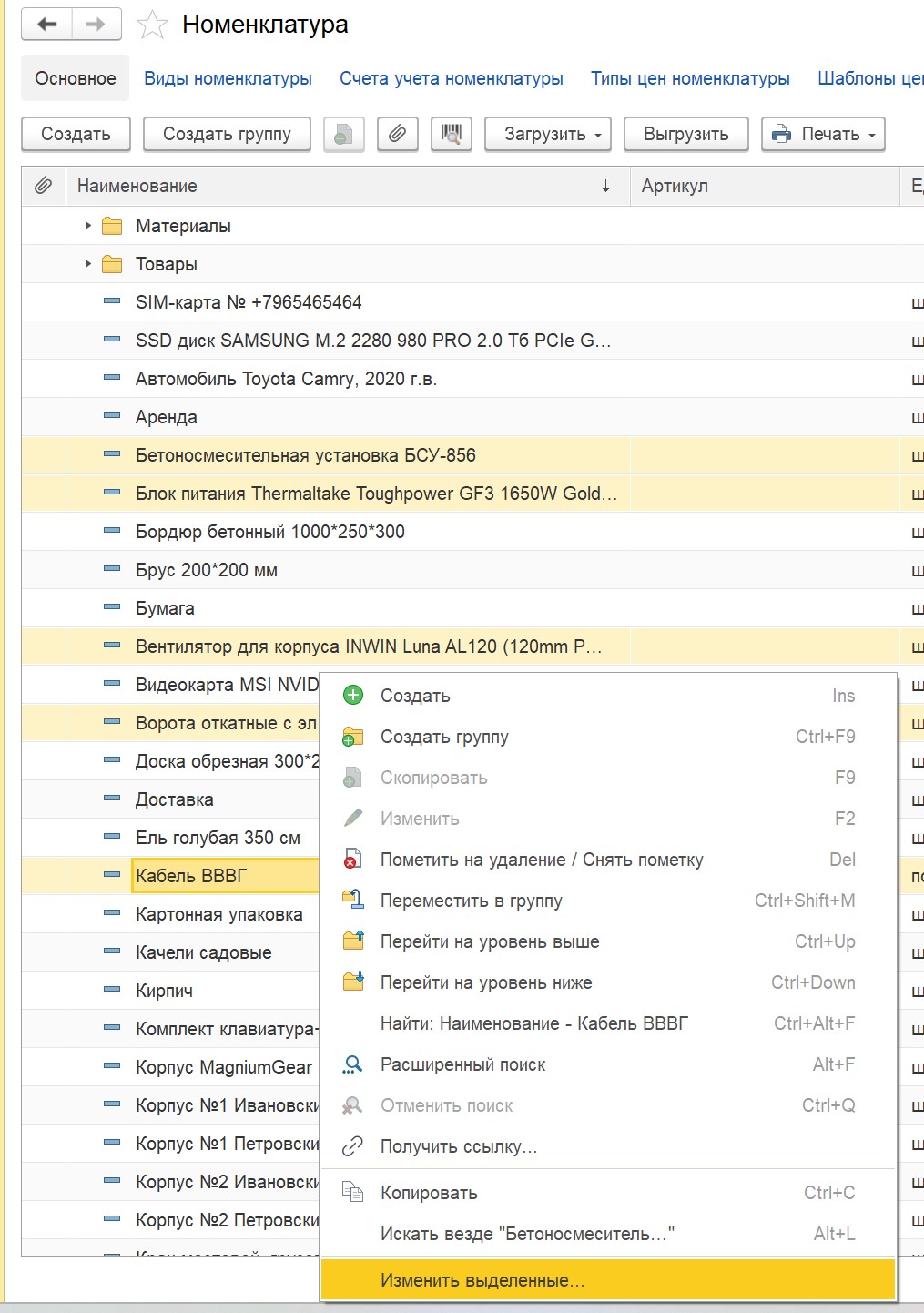The image size is (924, 1313).
Task: Choose Переместить в группу menu entry
Action: [608, 901]
